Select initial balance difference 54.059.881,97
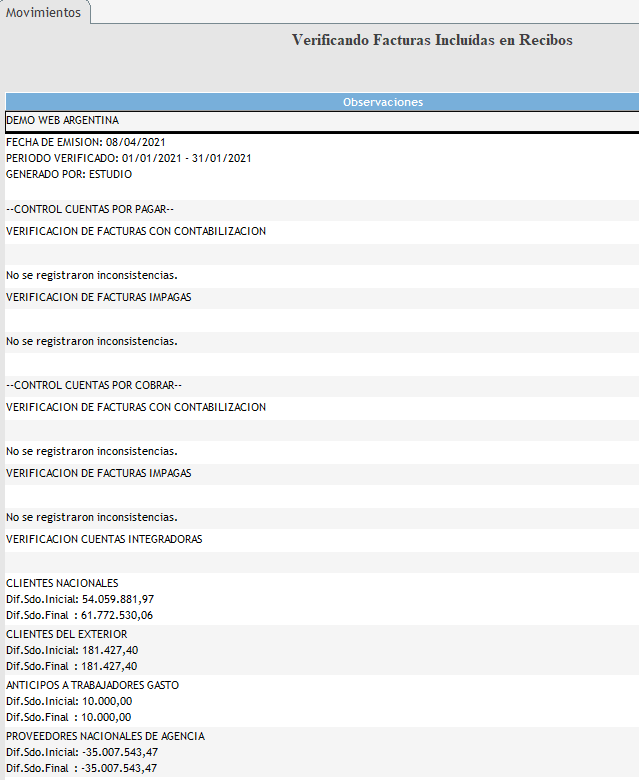Screen dimensions: 639x780 click(x=94, y=598)
